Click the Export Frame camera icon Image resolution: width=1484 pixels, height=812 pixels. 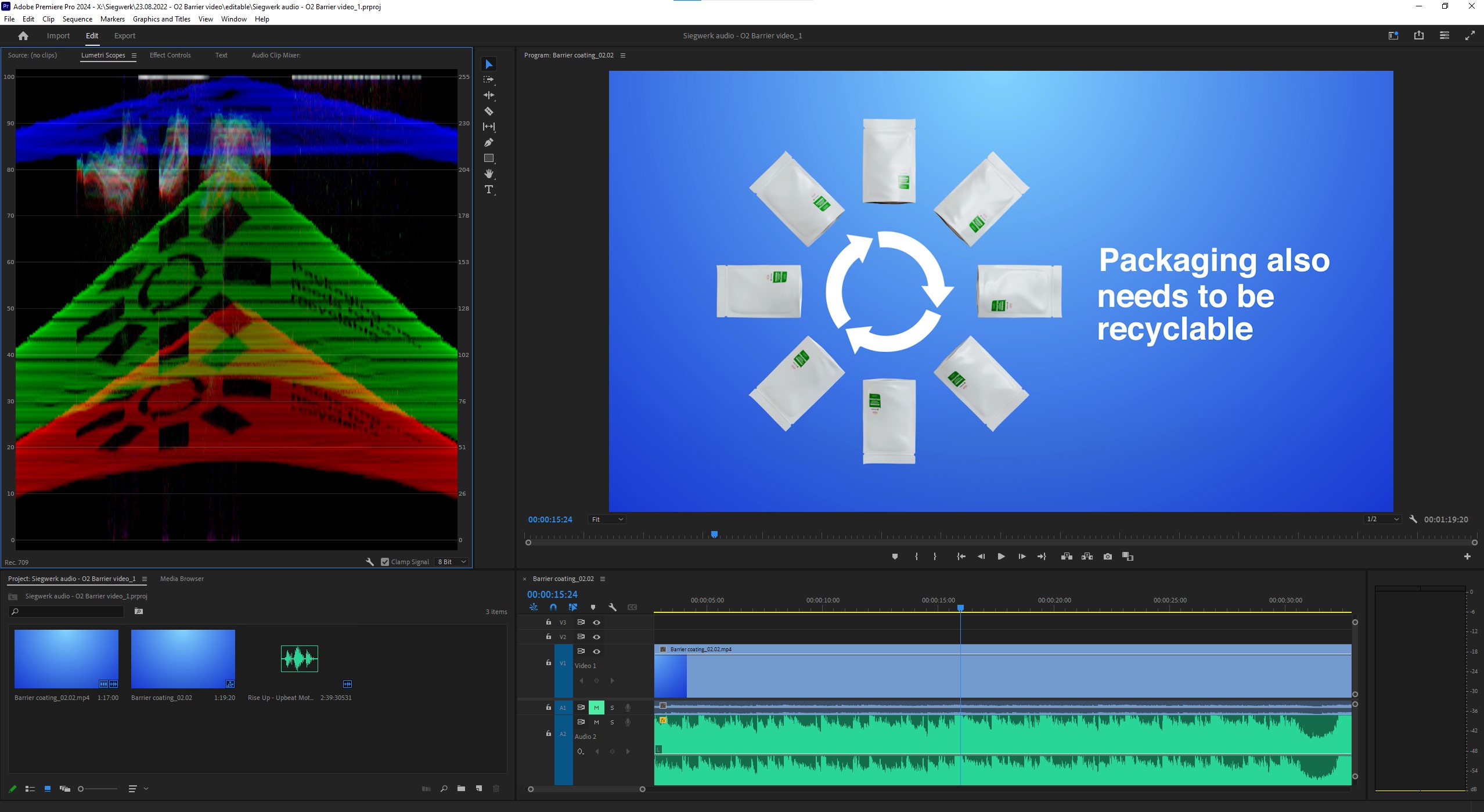click(1108, 556)
